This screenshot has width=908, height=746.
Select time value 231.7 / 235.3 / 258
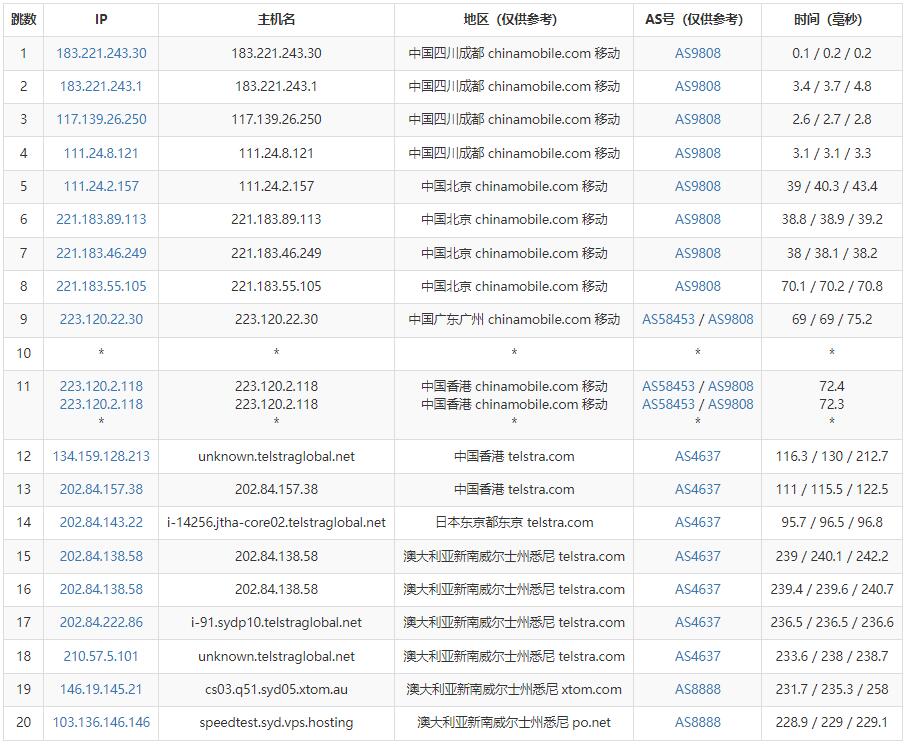click(x=832, y=689)
